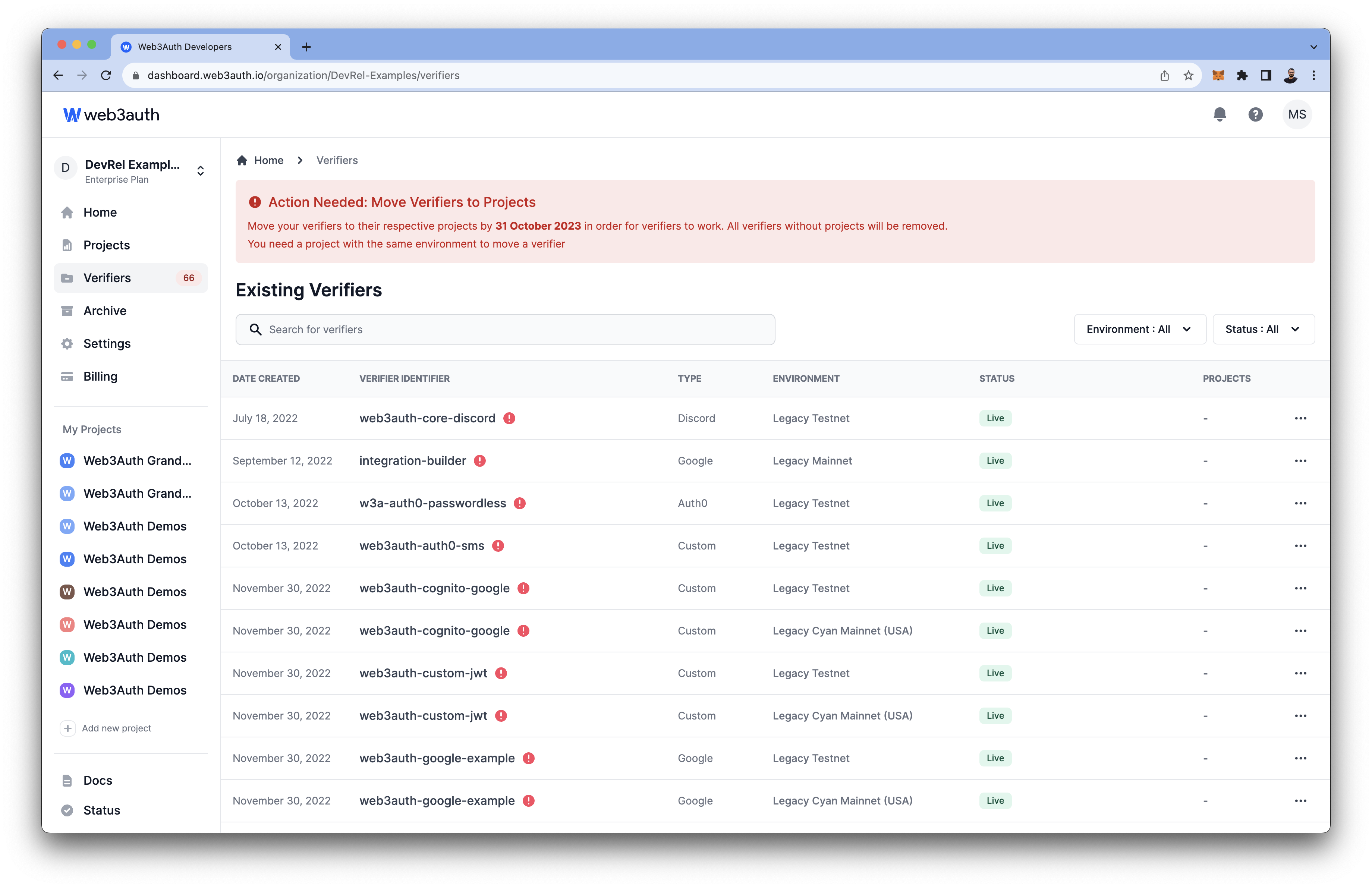The width and height of the screenshot is (1372, 888).
Task: Click the 66 badge on Verifiers
Action: coord(189,278)
